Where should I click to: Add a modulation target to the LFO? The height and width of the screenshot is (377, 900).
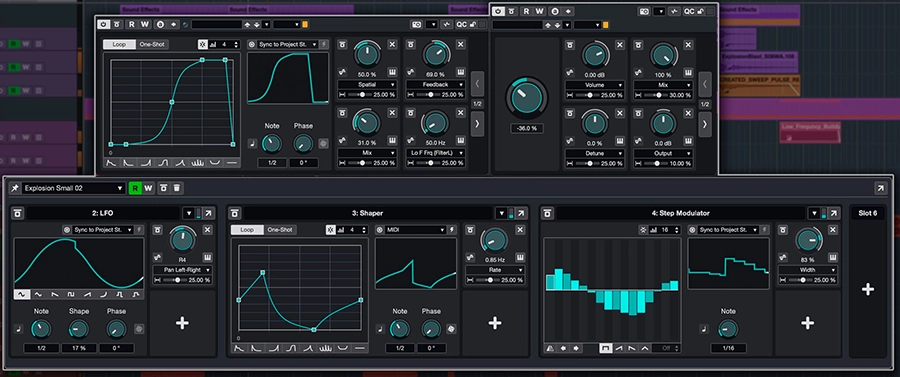click(183, 323)
